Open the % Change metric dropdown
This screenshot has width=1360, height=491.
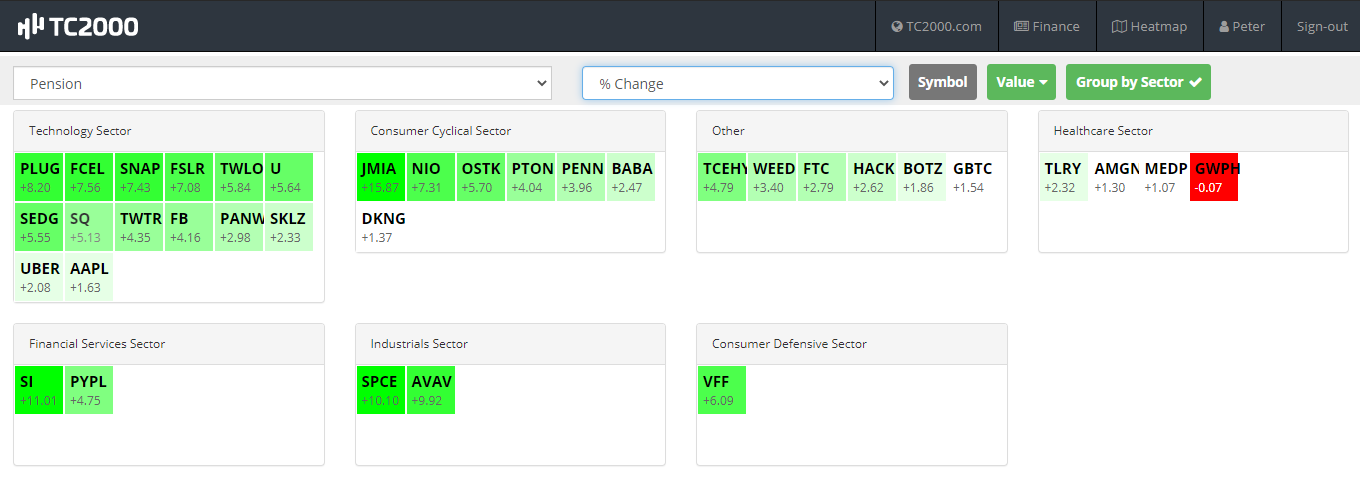click(737, 84)
